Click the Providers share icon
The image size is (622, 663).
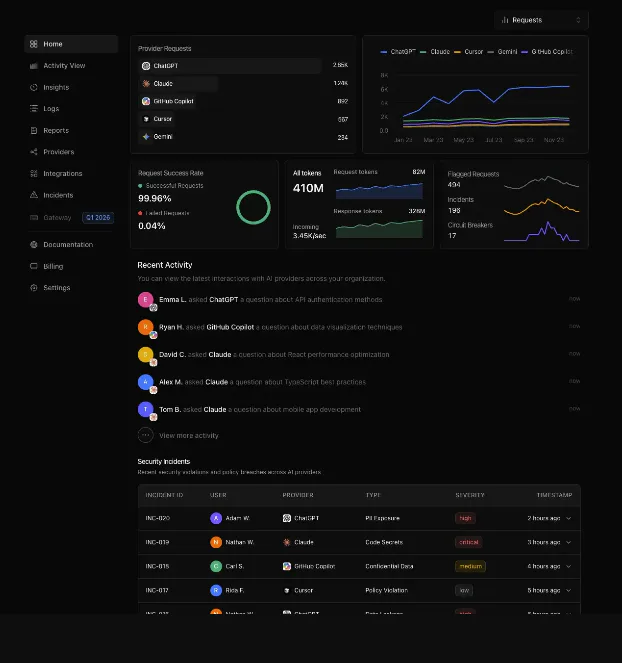34,152
